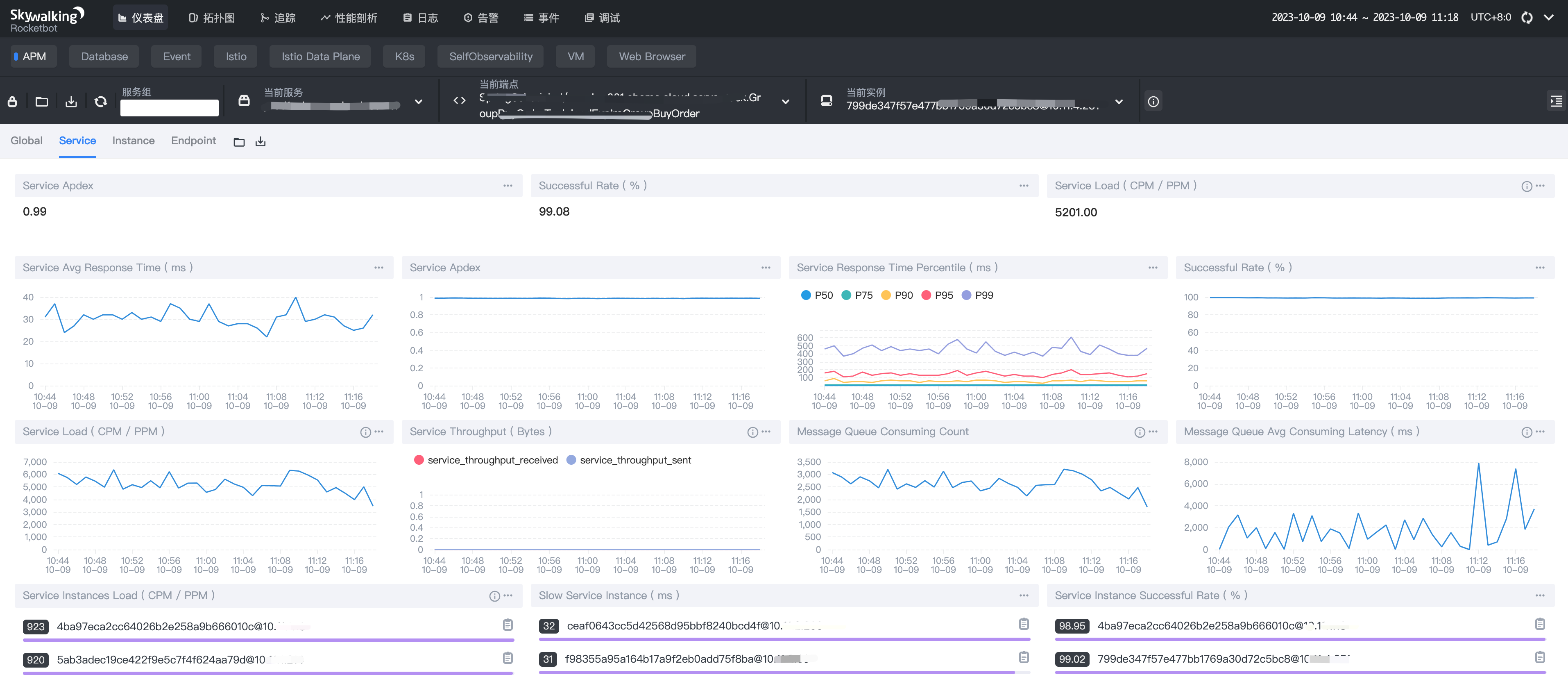1568x677 pixels.
Task: Click the download icon in the dashboard toolbar
Action: coord(71,102)
